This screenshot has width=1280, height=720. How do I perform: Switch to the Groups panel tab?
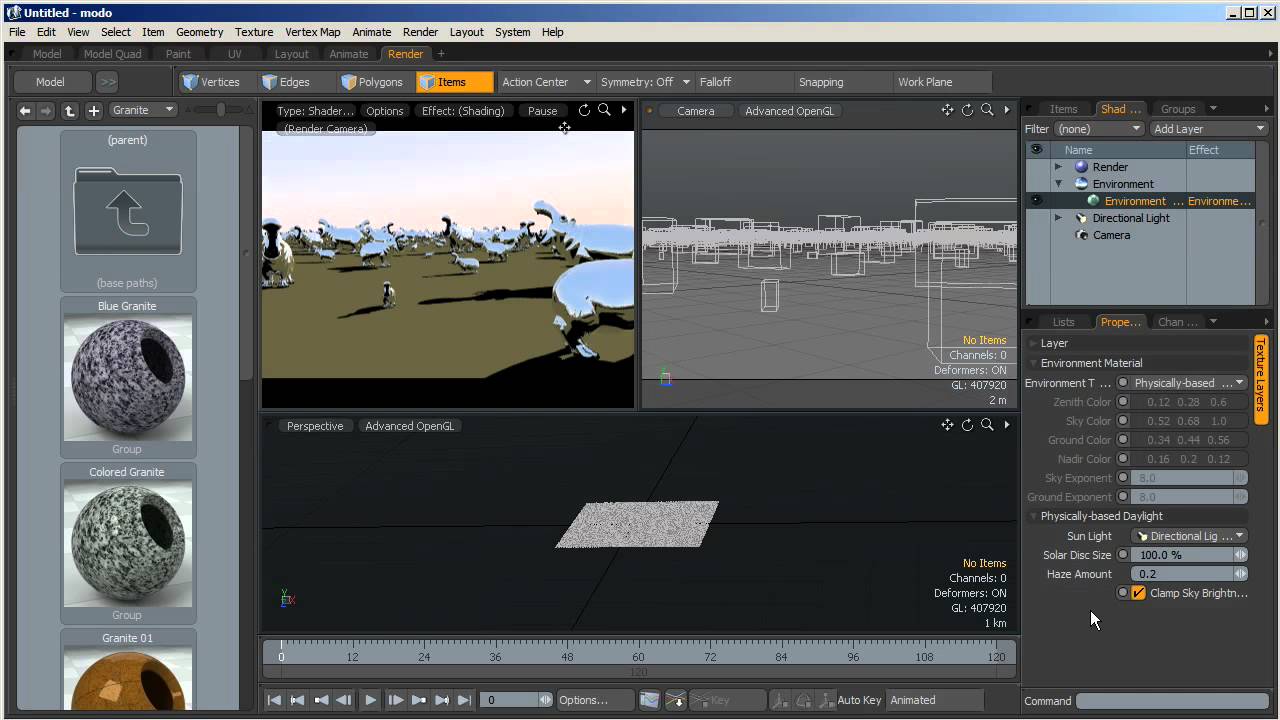point(1178,109)
